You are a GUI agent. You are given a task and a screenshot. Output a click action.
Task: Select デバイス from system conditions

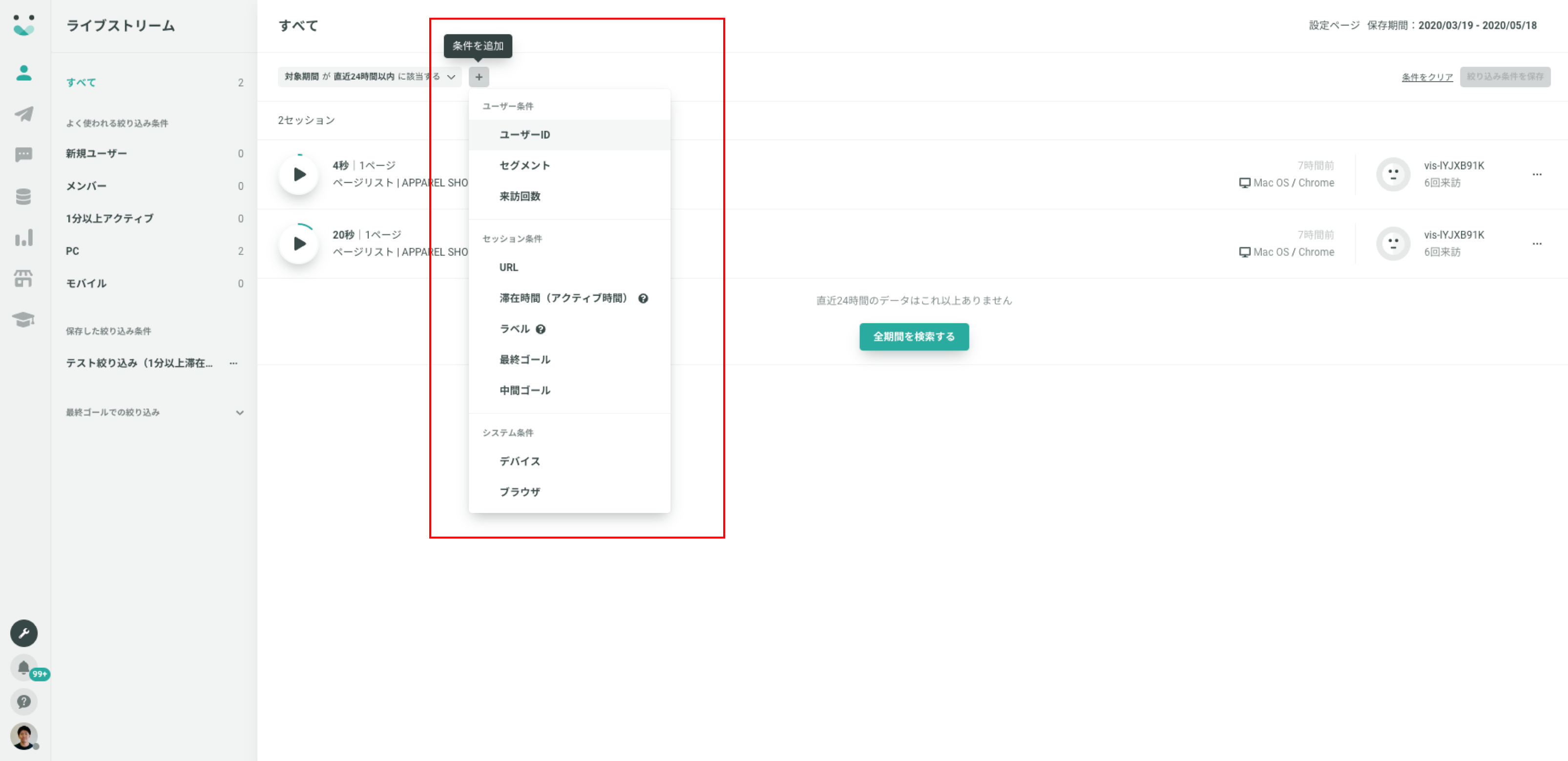coord(520,461)
